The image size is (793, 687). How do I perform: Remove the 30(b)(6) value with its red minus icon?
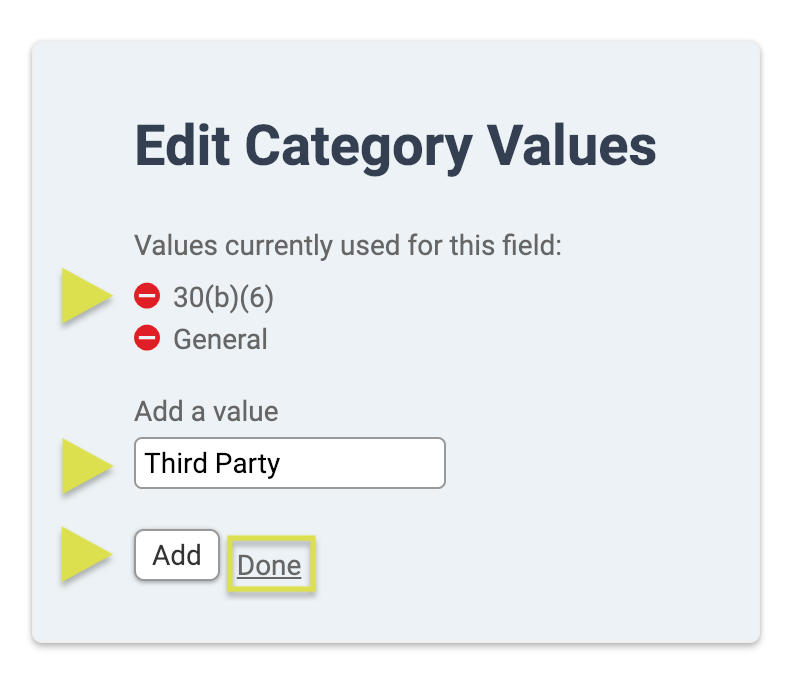[147, 296]
